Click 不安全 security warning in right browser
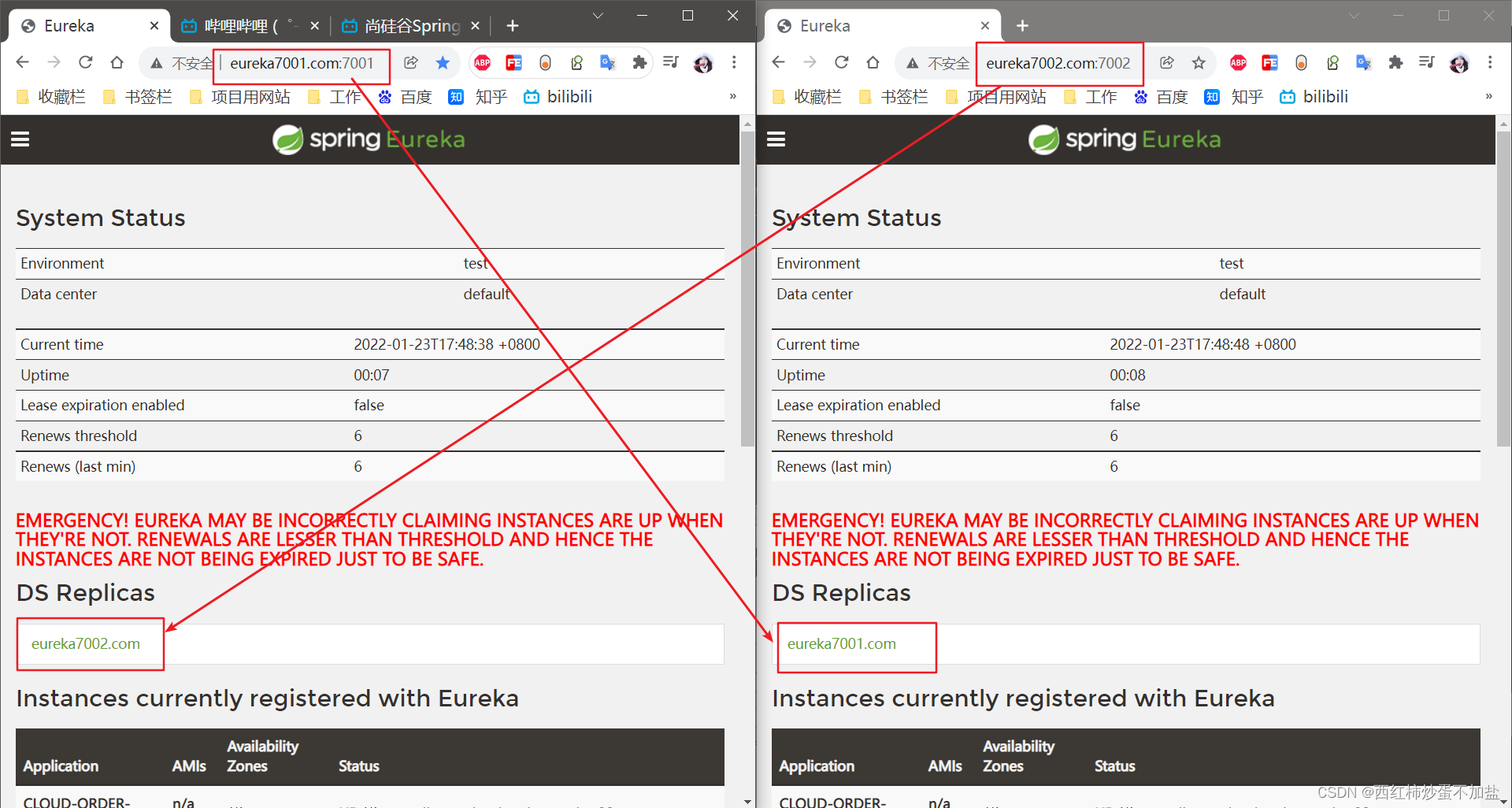The image size is (1512, 808). pyautogui.click(x=938, y=63)
